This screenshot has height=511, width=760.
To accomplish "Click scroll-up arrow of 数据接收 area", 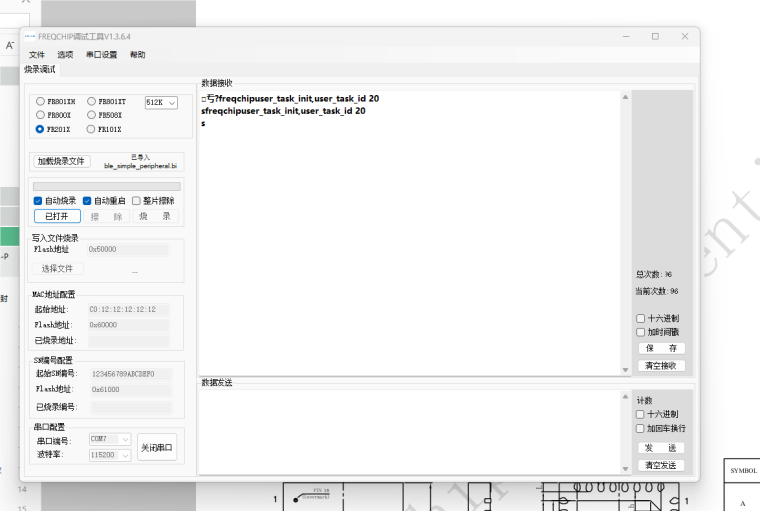I will pos(626,98).
